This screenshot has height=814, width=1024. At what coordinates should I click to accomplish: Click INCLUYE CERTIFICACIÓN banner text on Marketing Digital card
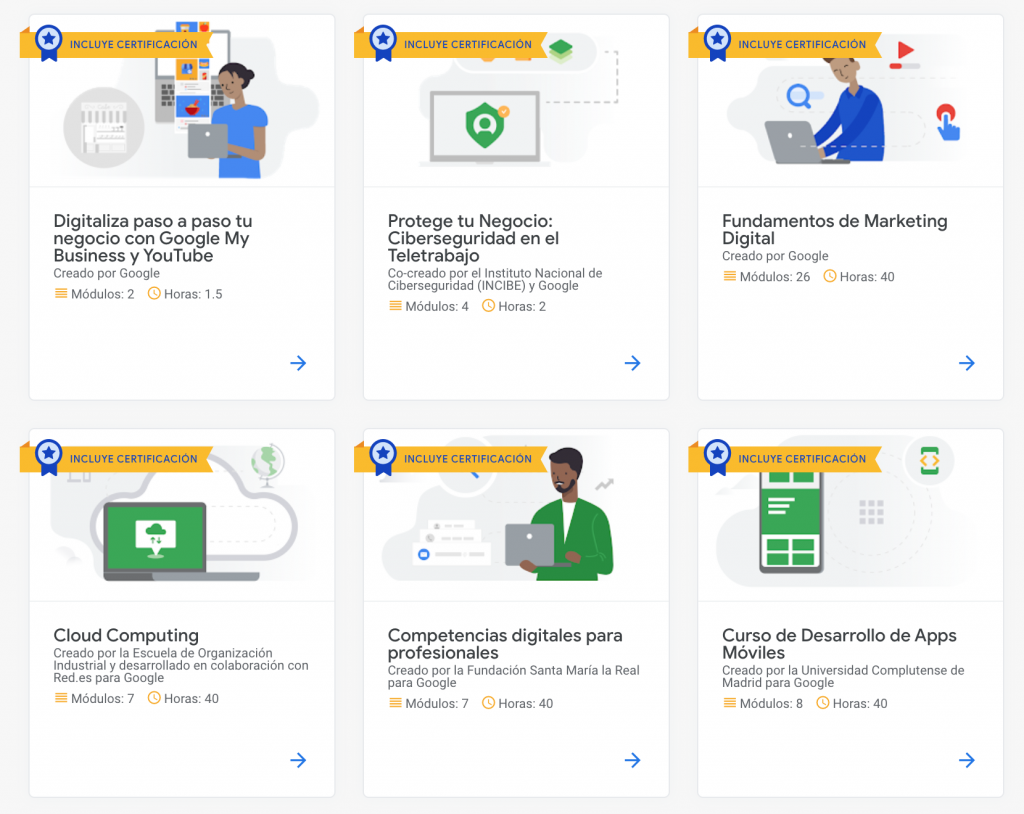click(x=803, y=44)
